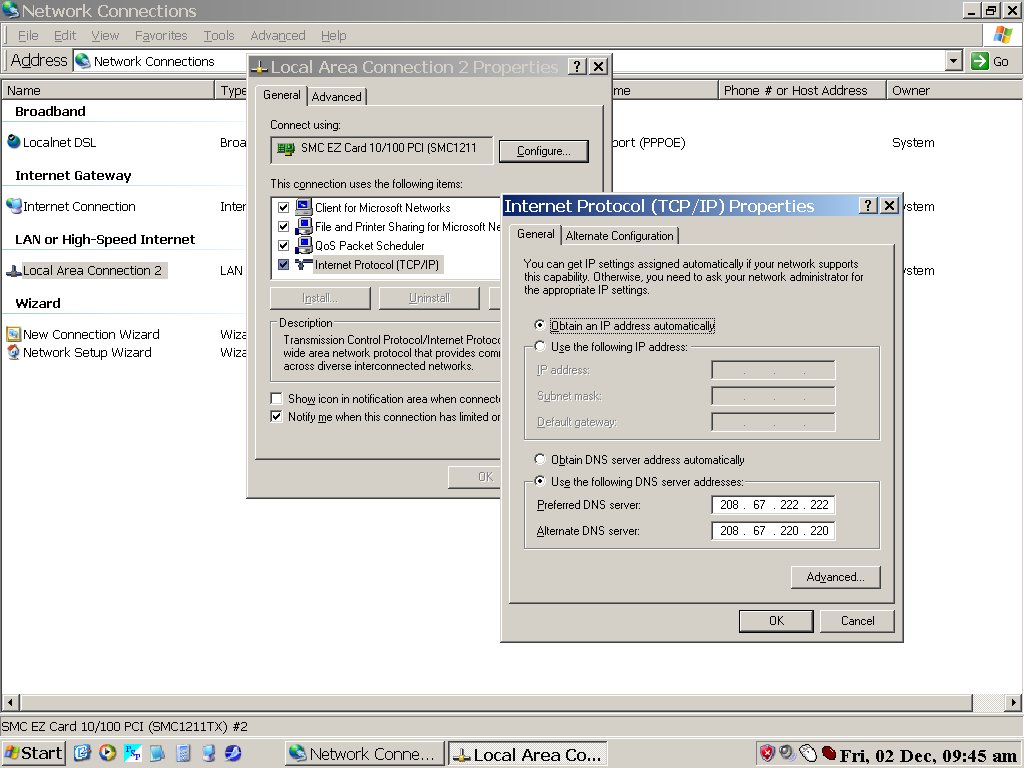Click the horizontal scrollbar left arrow
The image size is (1024, 768).
[10, 703]
